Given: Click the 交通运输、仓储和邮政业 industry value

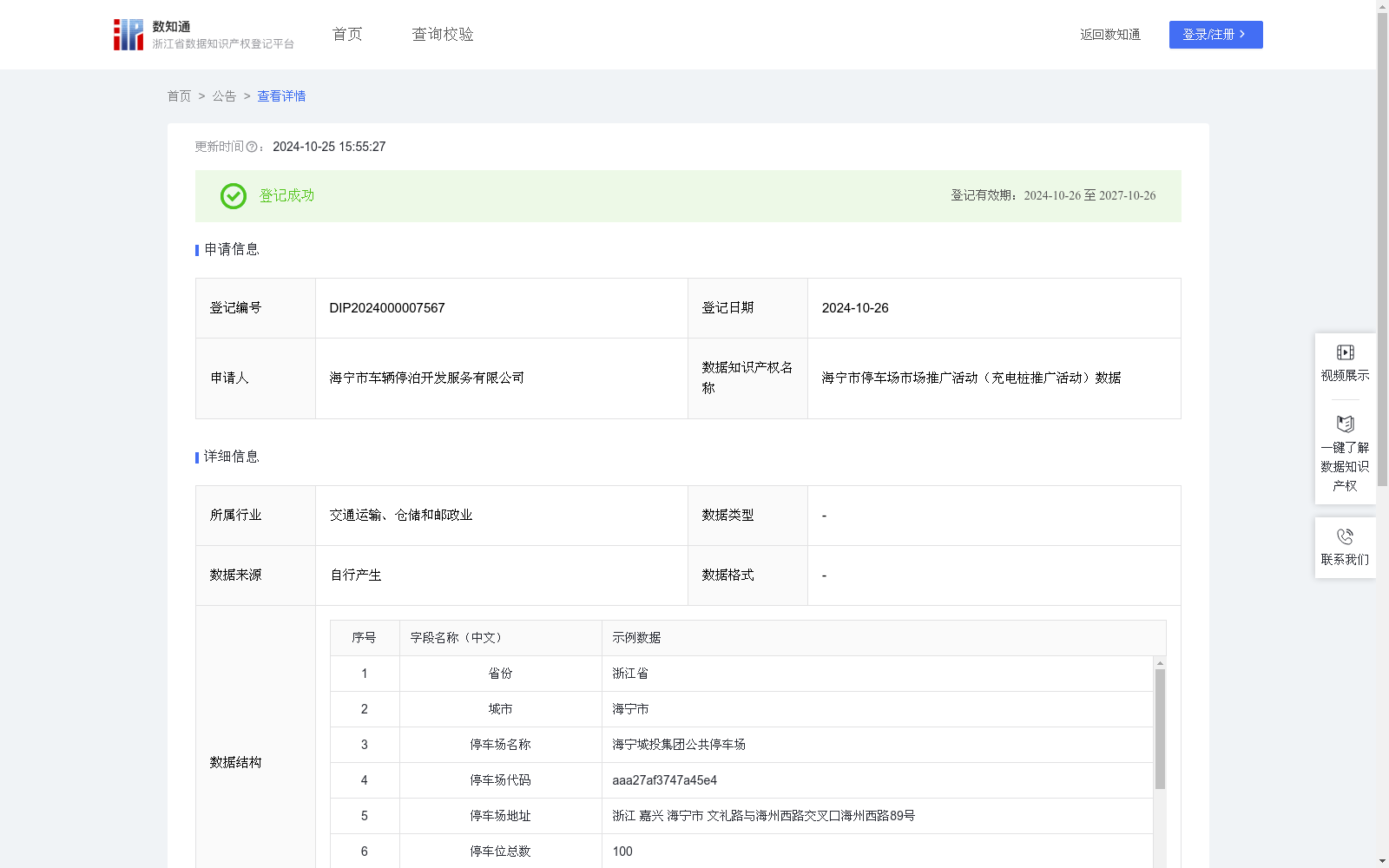Looking at the screenshot, I should (401, 516).
